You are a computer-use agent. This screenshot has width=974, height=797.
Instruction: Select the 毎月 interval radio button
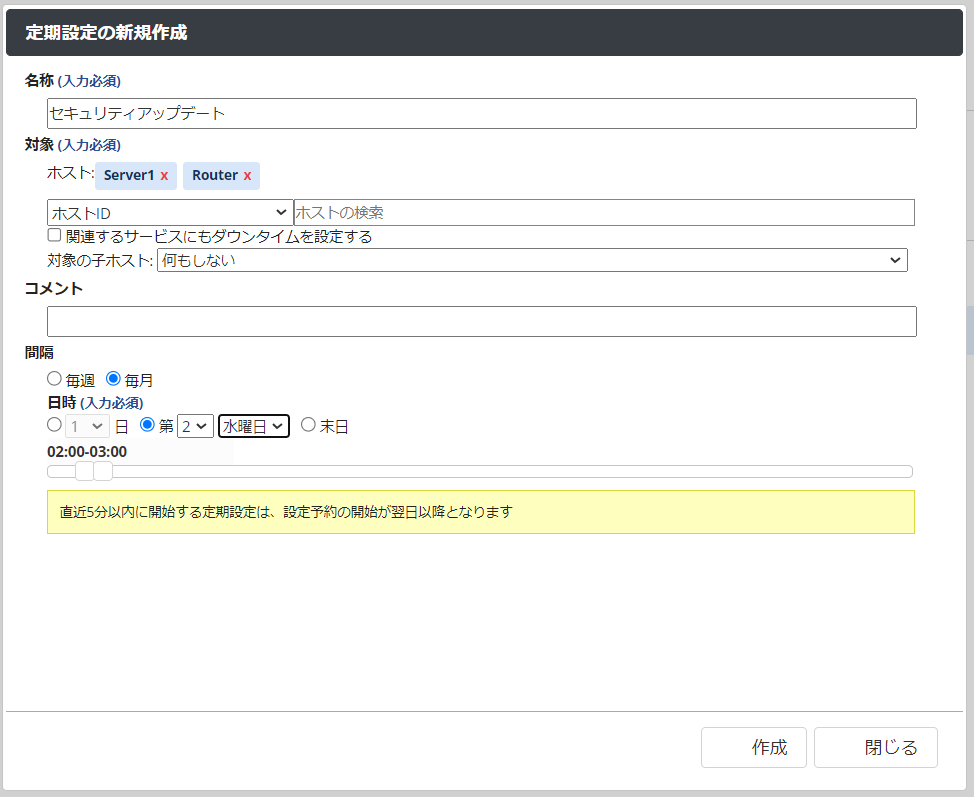[113, 379]
